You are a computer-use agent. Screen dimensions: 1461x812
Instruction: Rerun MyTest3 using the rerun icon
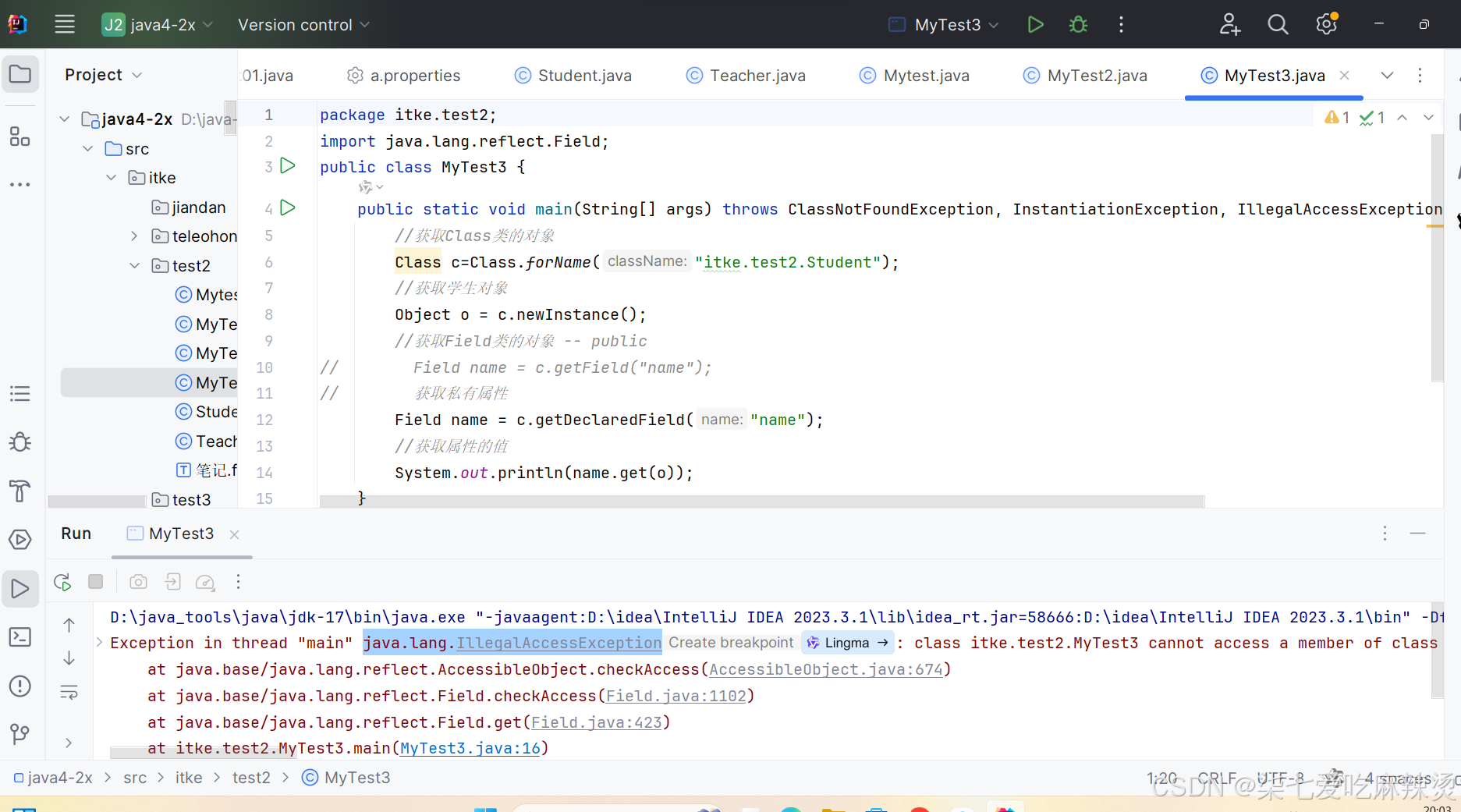tap(62, 582)
